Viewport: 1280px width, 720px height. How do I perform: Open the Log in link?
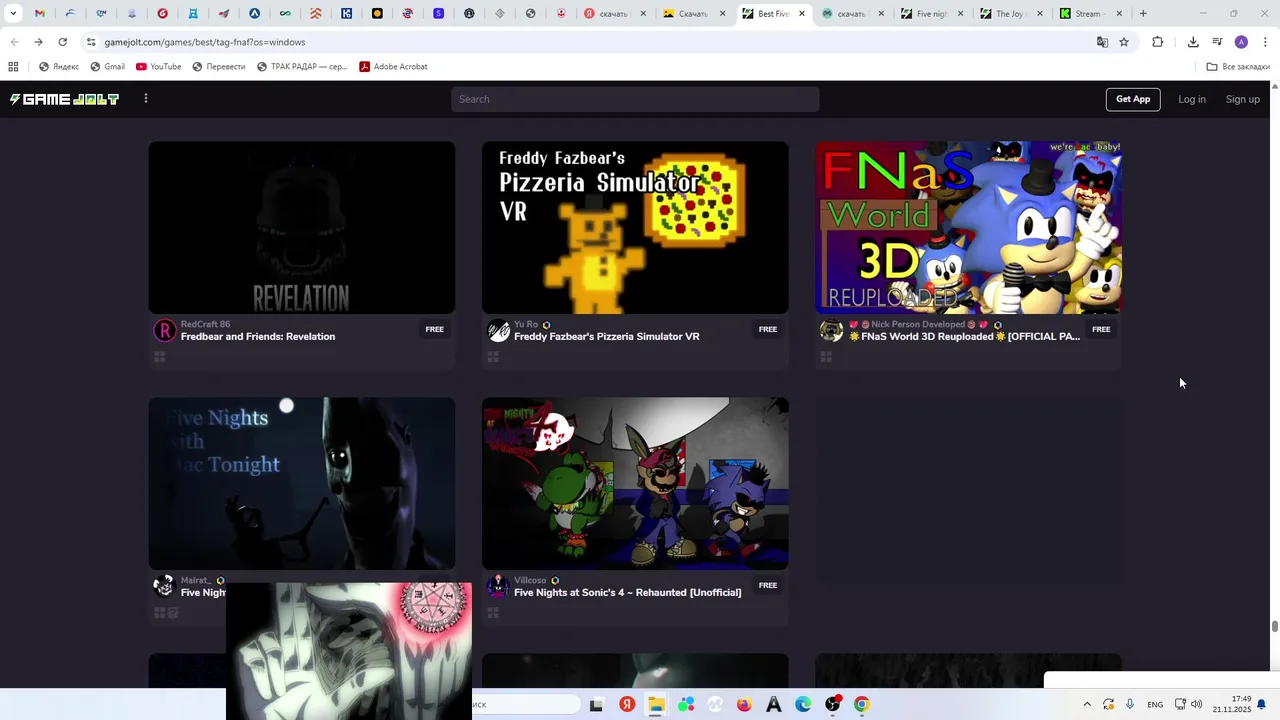point(1192,99)
